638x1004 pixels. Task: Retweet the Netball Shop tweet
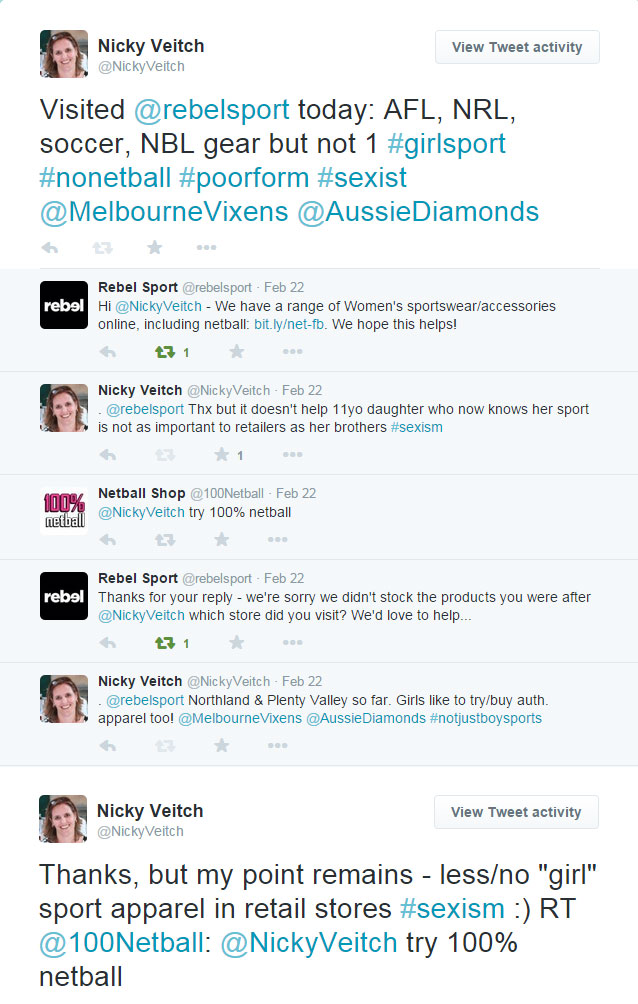(164, 540)
